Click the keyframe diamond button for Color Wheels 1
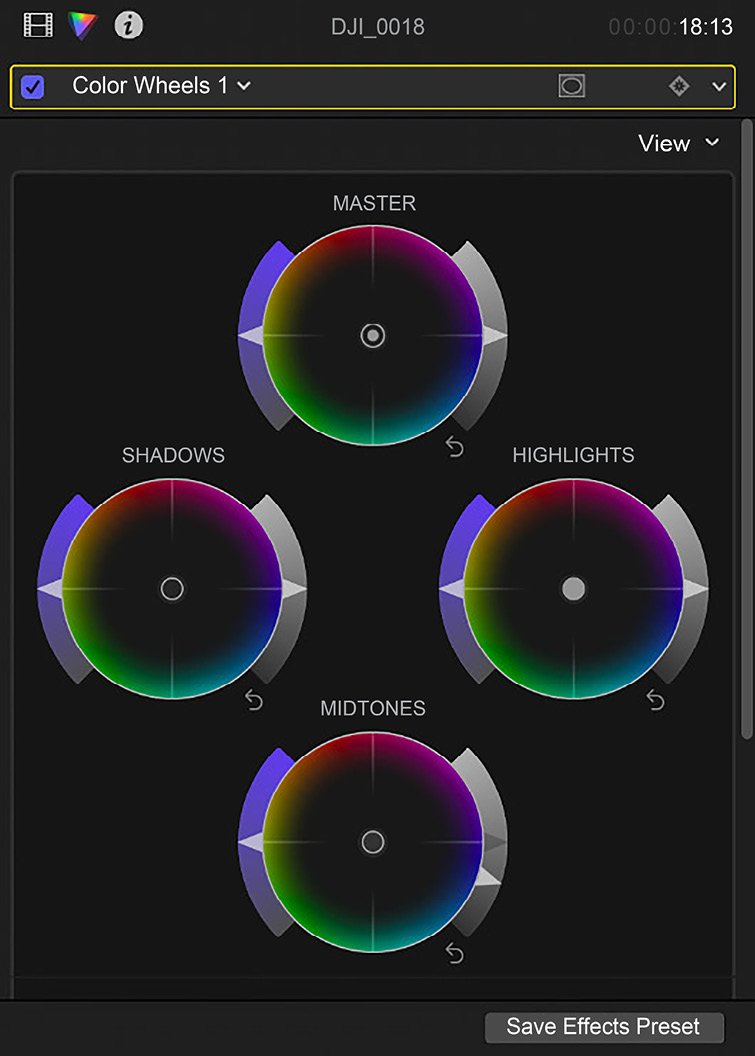Image resolution: width=755 pixels, height=1056 pixels. (x=679, y=86)
